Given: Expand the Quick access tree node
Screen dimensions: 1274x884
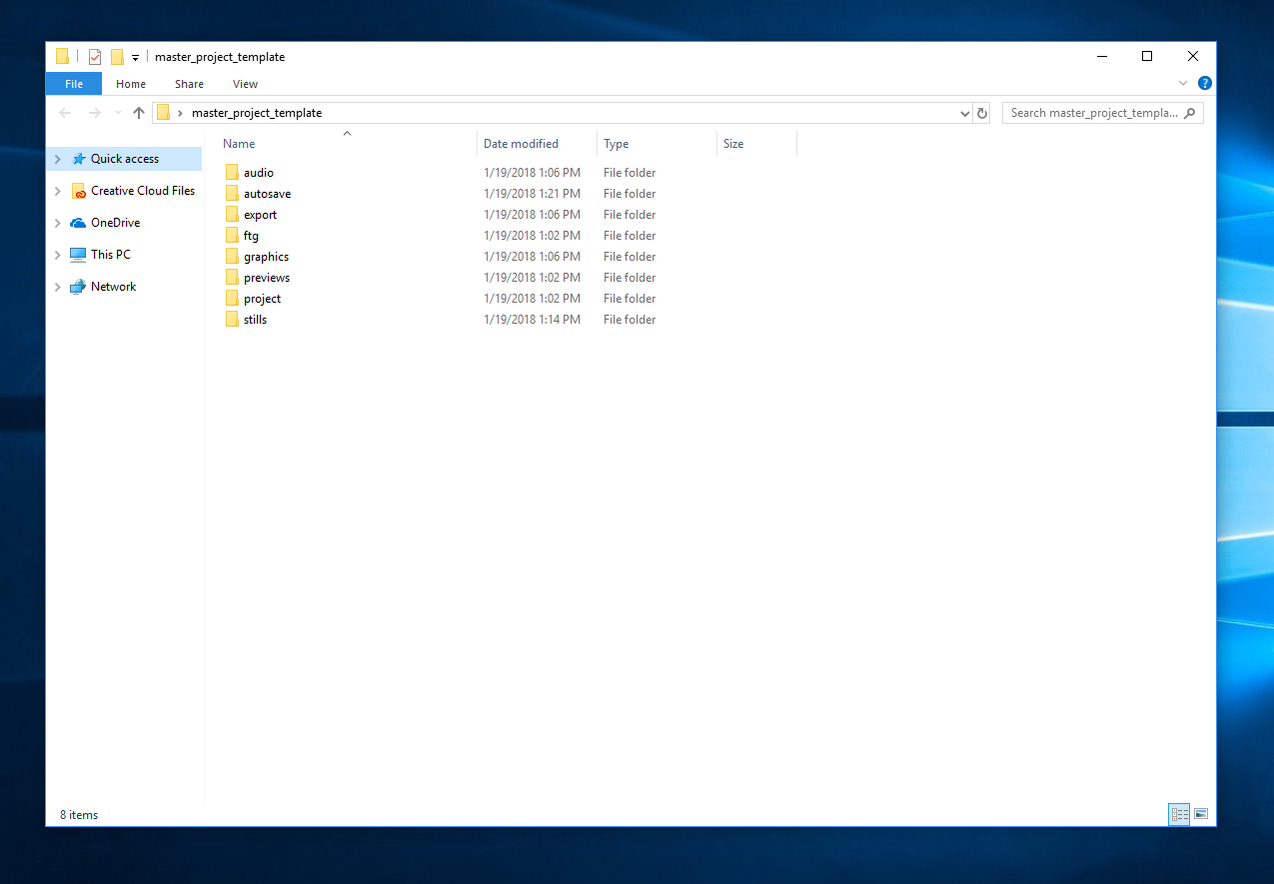Looking at the screenshot, I should (x=58, y=159).
